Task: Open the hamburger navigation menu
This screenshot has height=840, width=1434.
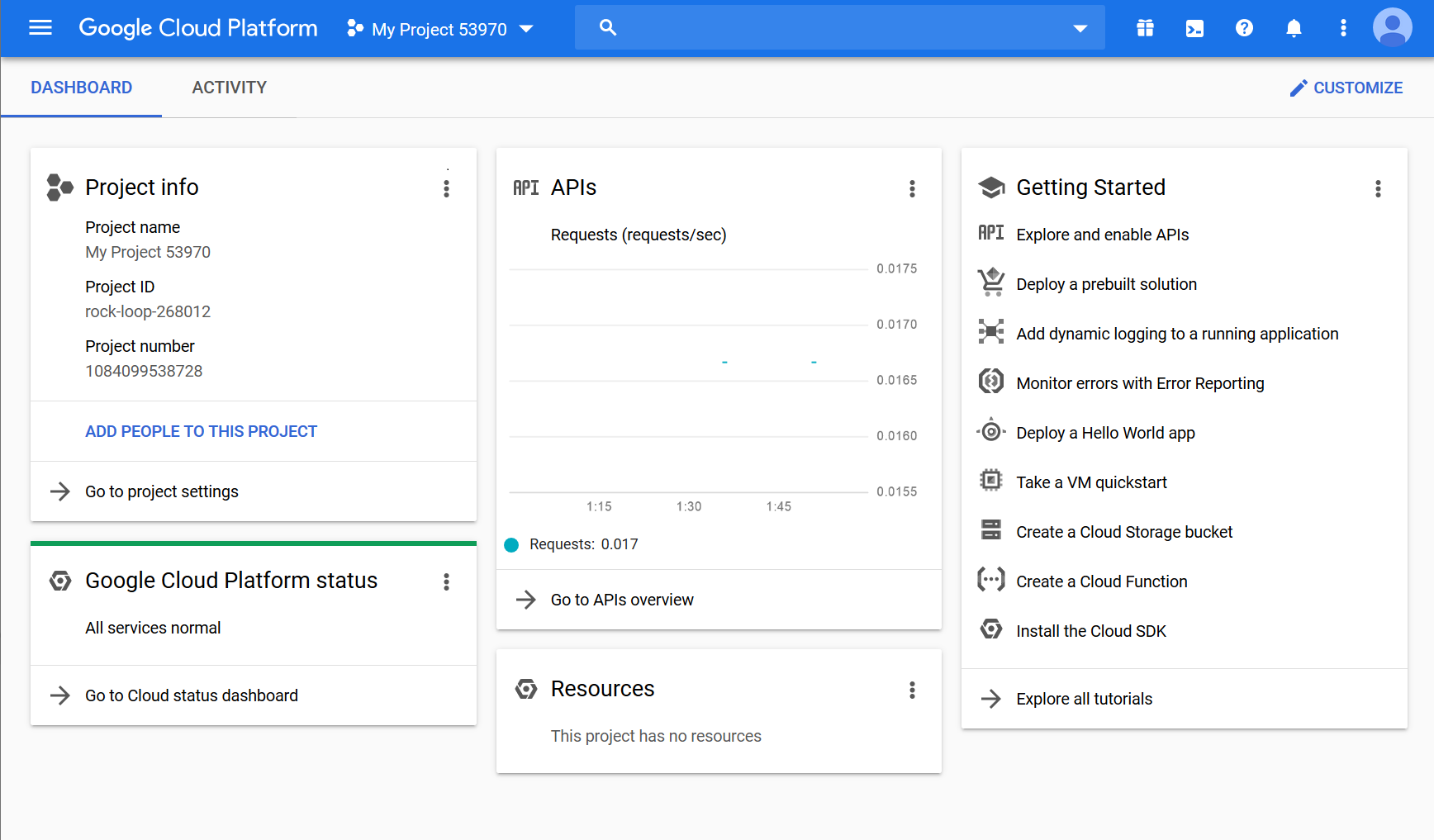Action: 40,28
